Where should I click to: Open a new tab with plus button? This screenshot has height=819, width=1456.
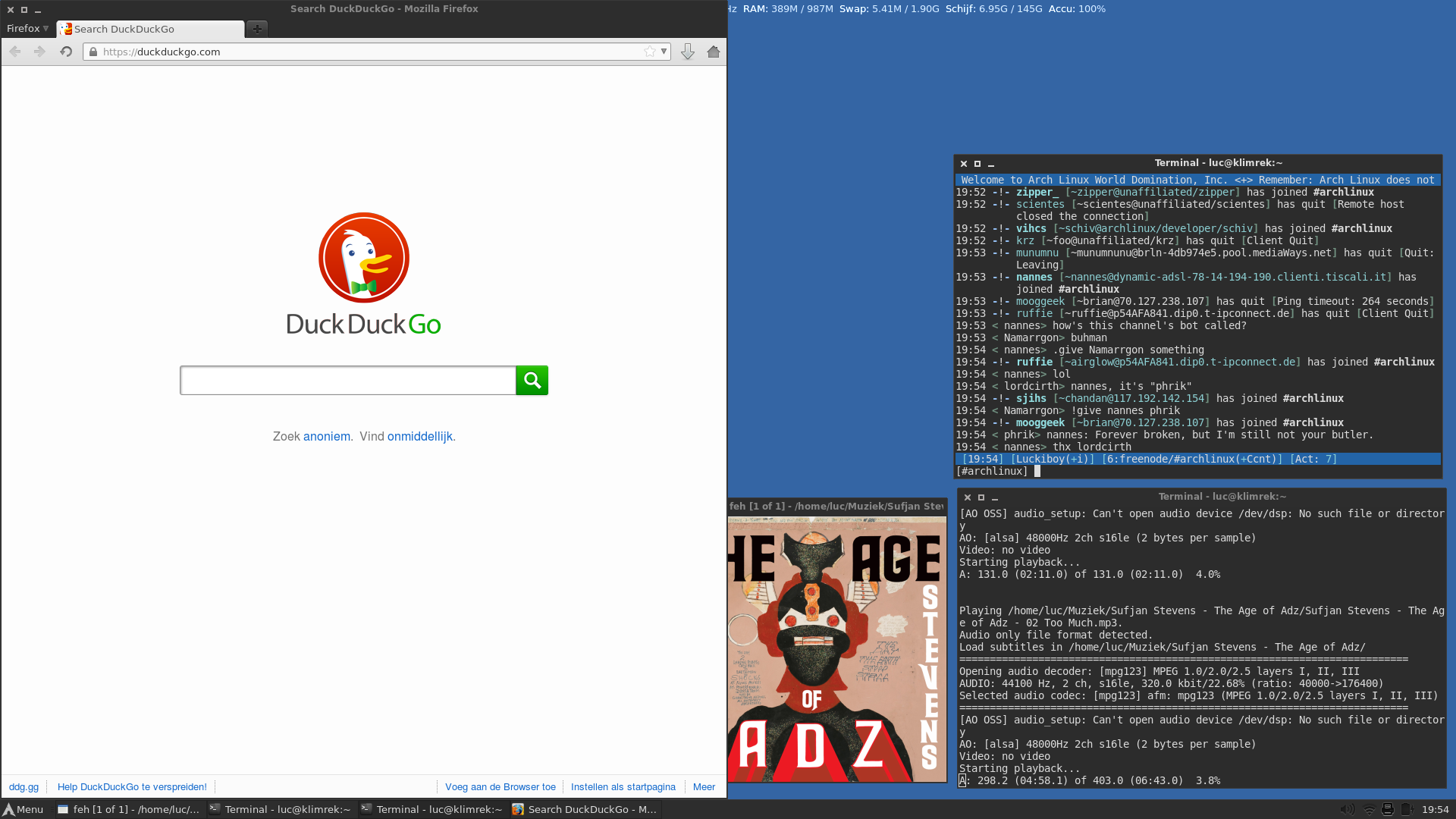(x=257, y=29)
